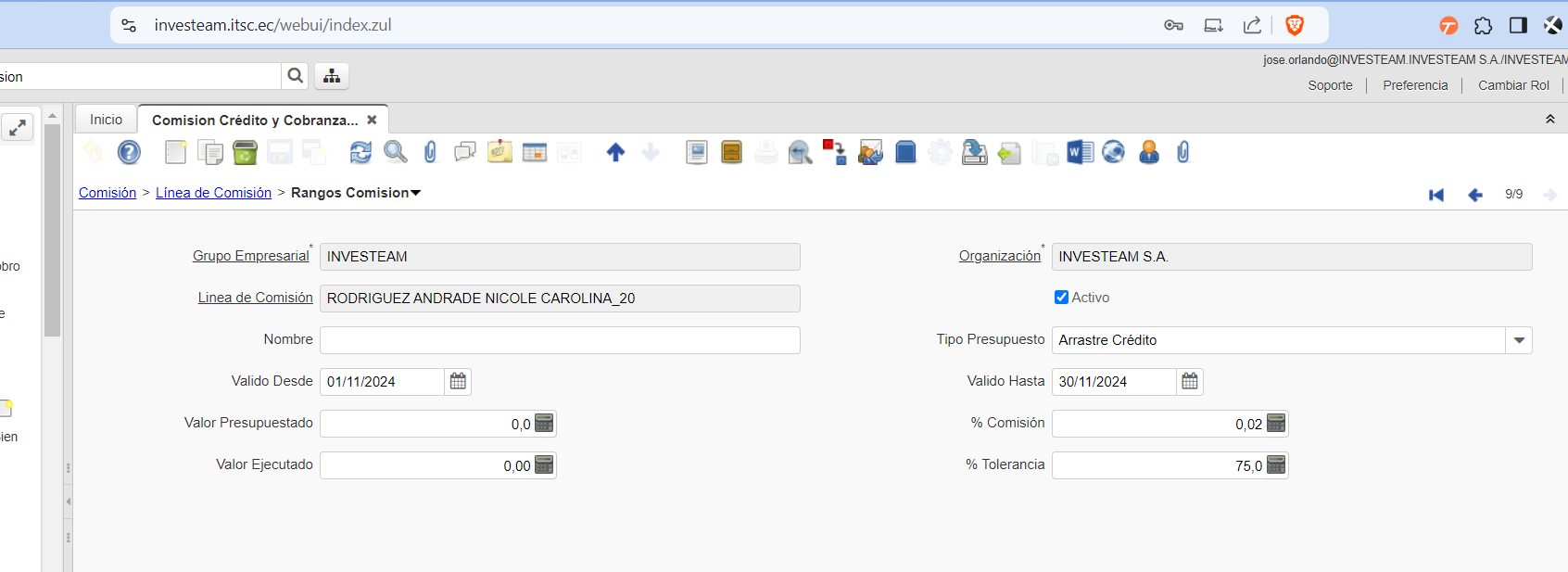This screenshot has width=1568, height=572.
Task: Refresh the record with blue arrows icon
Action: pos(360,152)
